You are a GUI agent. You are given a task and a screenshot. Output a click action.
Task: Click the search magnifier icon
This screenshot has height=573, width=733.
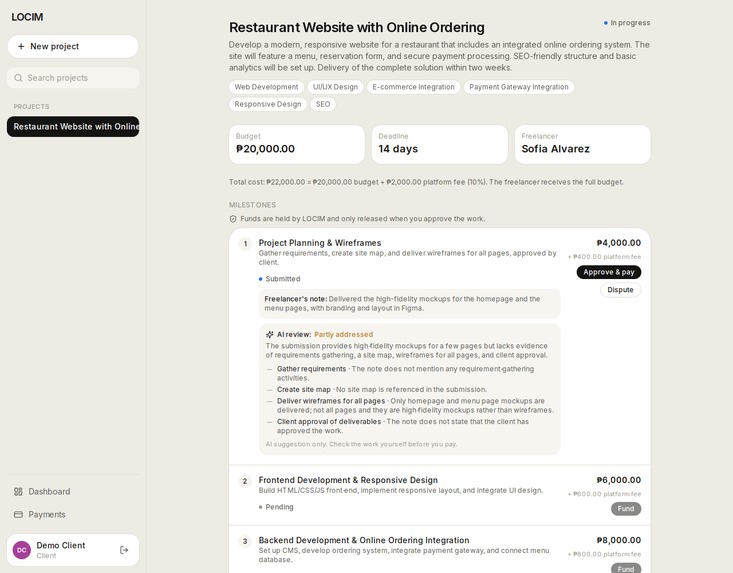pos(18,78)
